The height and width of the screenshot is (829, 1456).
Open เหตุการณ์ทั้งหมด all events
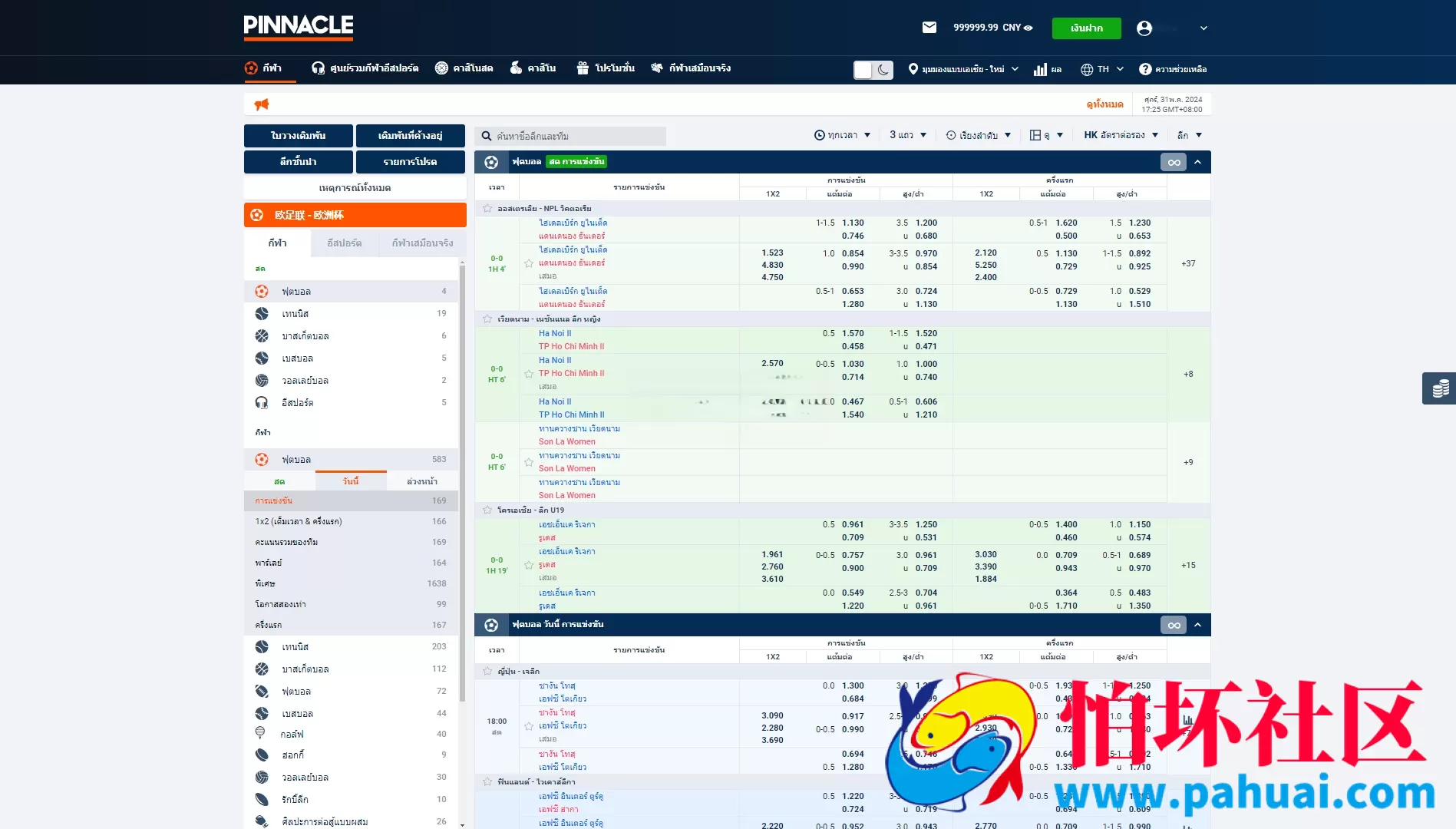point(355,187)
